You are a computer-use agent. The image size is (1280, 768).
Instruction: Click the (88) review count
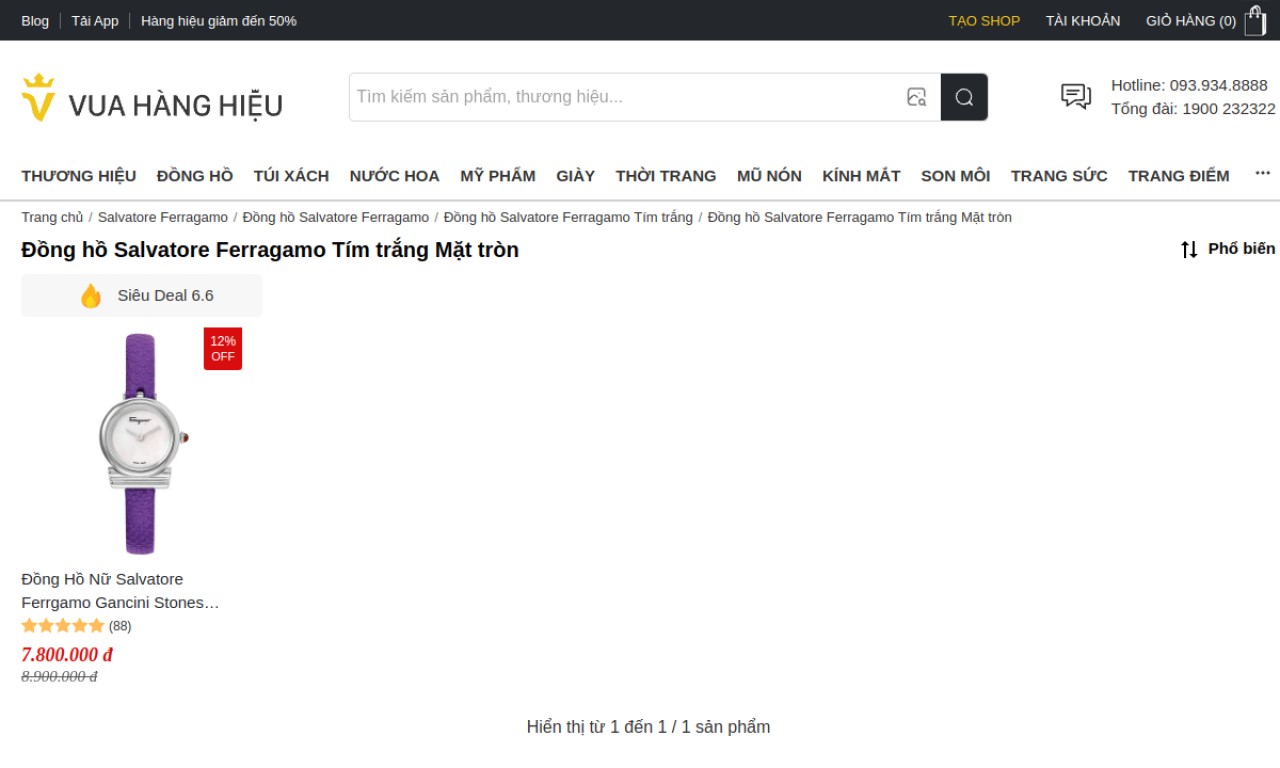tap(120, 626)
